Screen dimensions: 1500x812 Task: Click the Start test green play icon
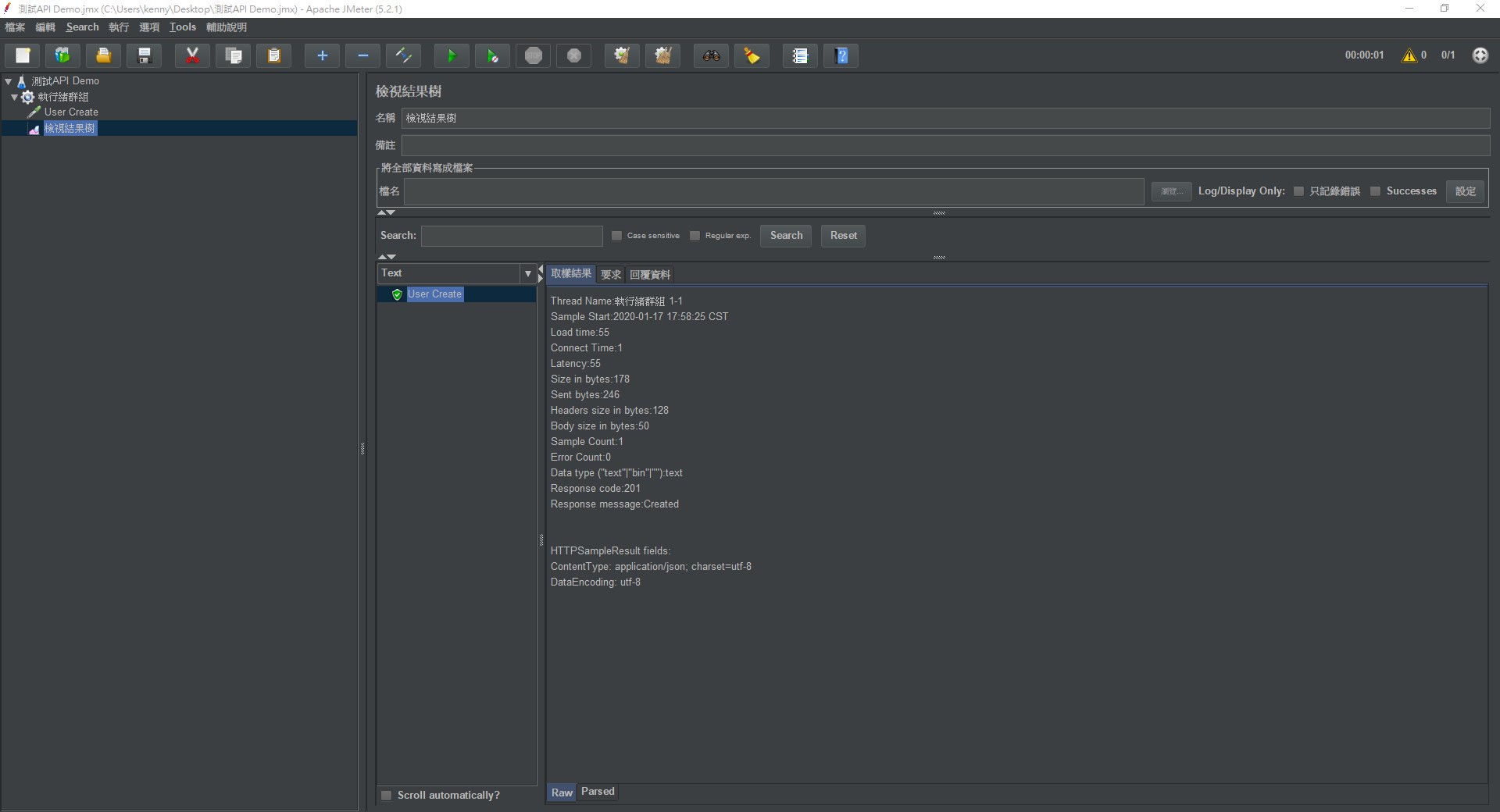point(451,55)
